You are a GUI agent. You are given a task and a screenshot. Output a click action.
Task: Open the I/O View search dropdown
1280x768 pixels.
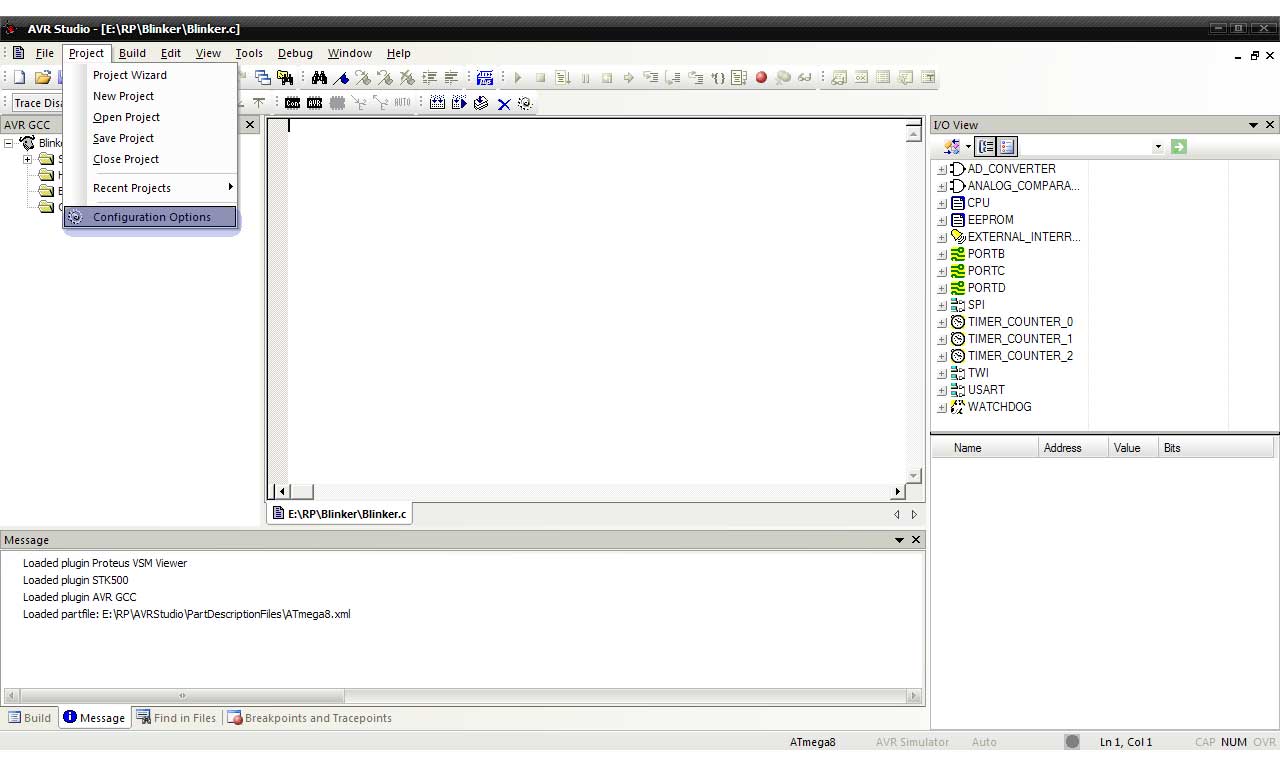tap(1158, 147)
